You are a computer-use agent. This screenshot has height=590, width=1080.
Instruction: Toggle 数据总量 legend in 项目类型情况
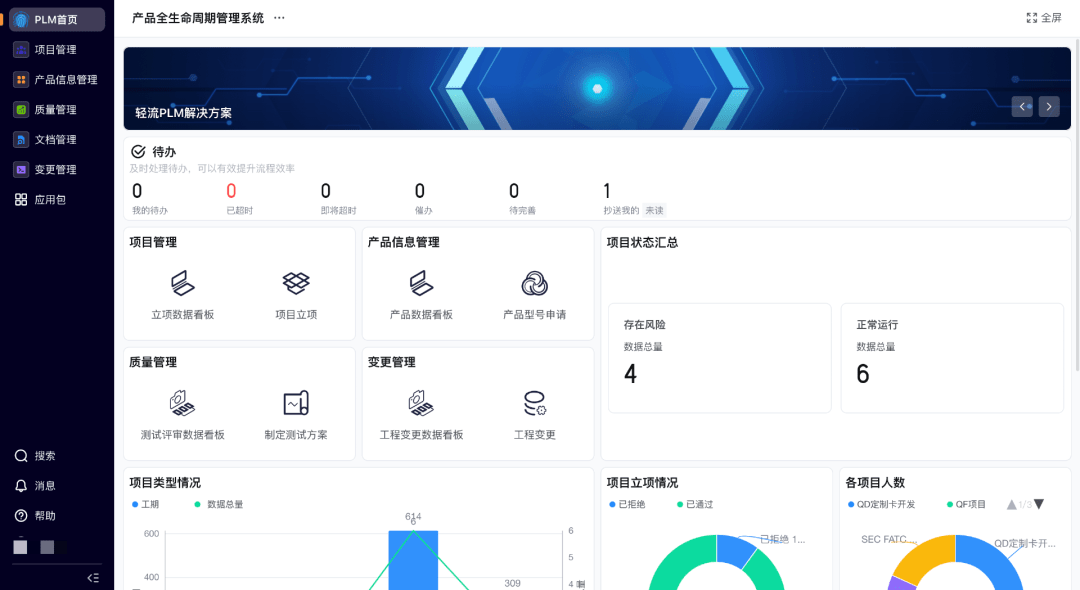pos(218,505)
